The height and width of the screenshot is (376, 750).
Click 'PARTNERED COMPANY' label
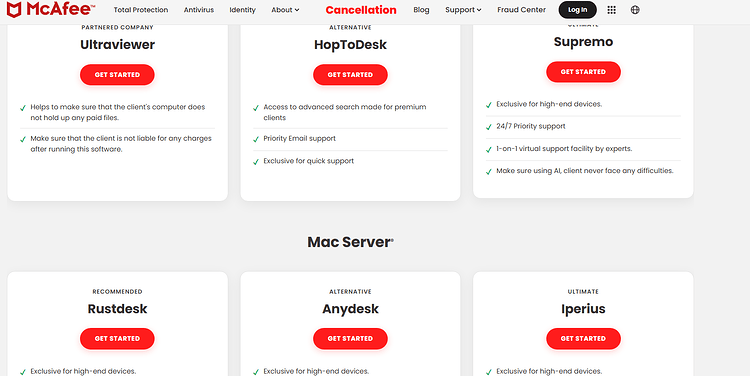pos(117,28)
